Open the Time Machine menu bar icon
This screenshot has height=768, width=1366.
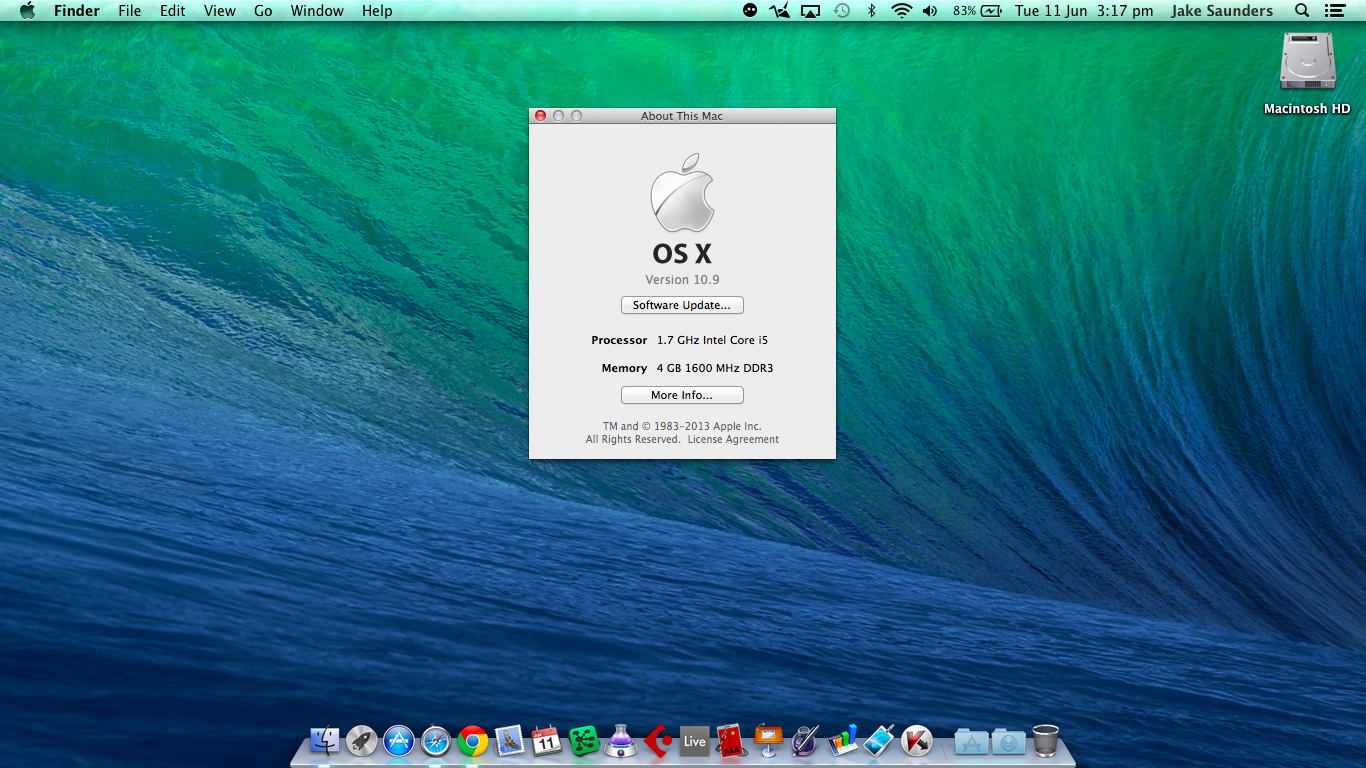842,11
